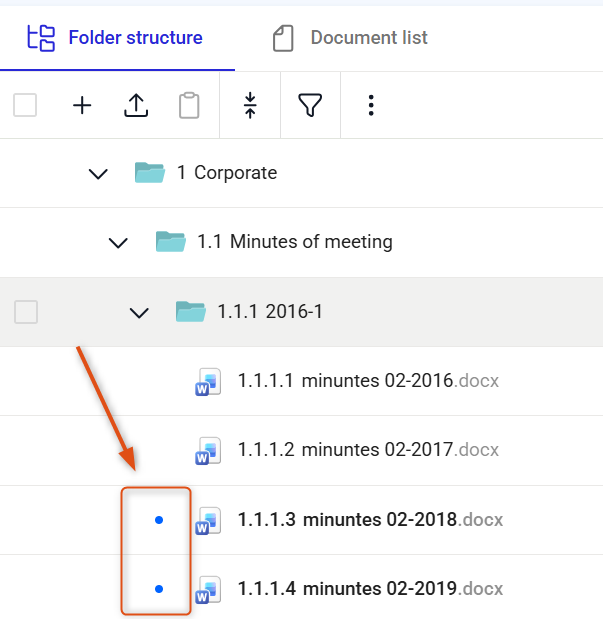This screenshot has width=603, height=619.
Task: Click Word icon of minuntes 02-2016.docx
Action: pyautogui.click(x=208, y=381)
